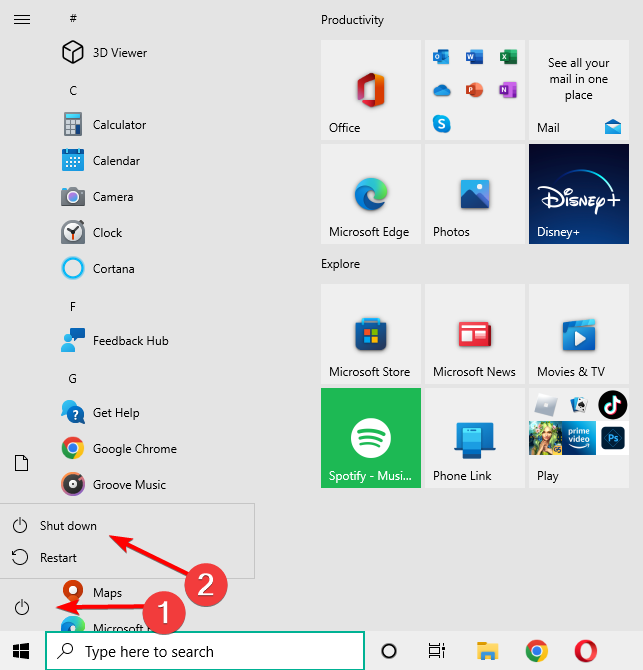Click the taskbar search box
This screenshot has height=670, width=643.
[x=205, y=651]
